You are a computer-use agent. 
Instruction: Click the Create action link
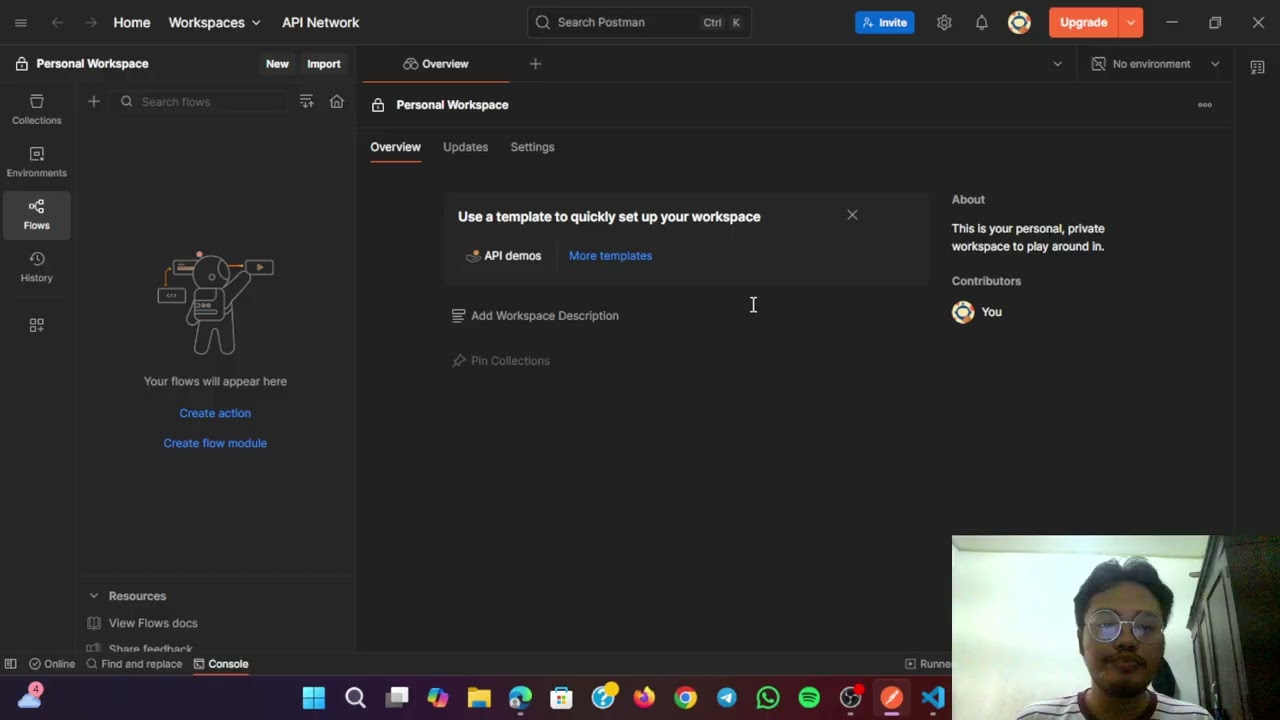pyautogui.click(x=215, y=413)
